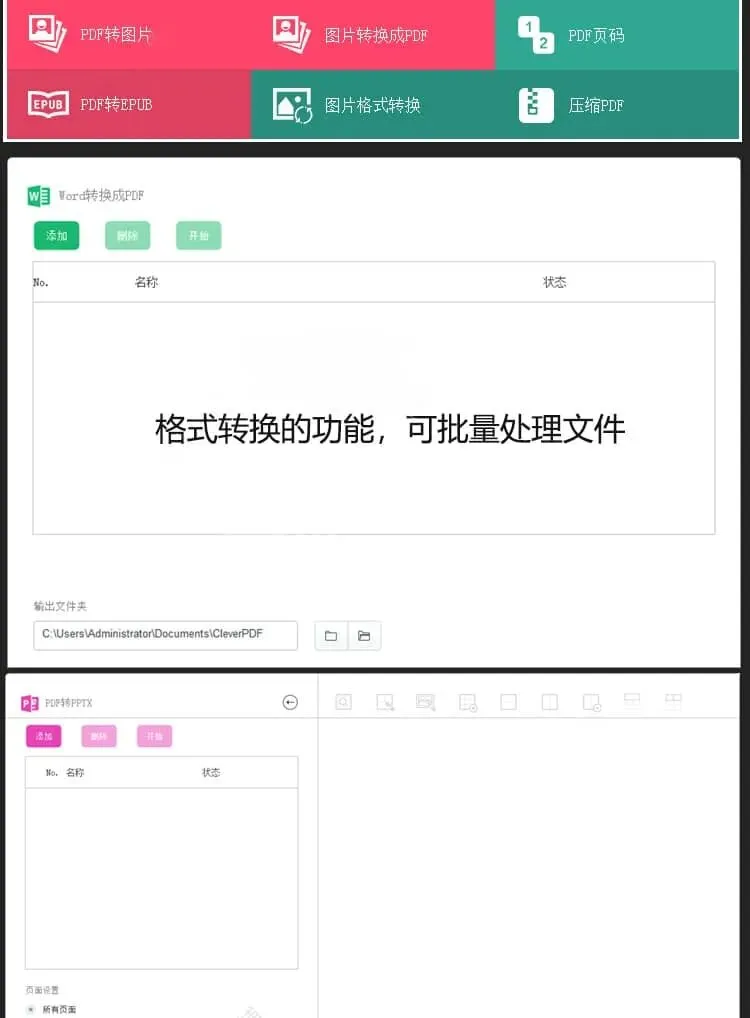Click the 状态 header in PDF转PPTX list
This screenshot has height=1018, width=750.
click(211, 773)
